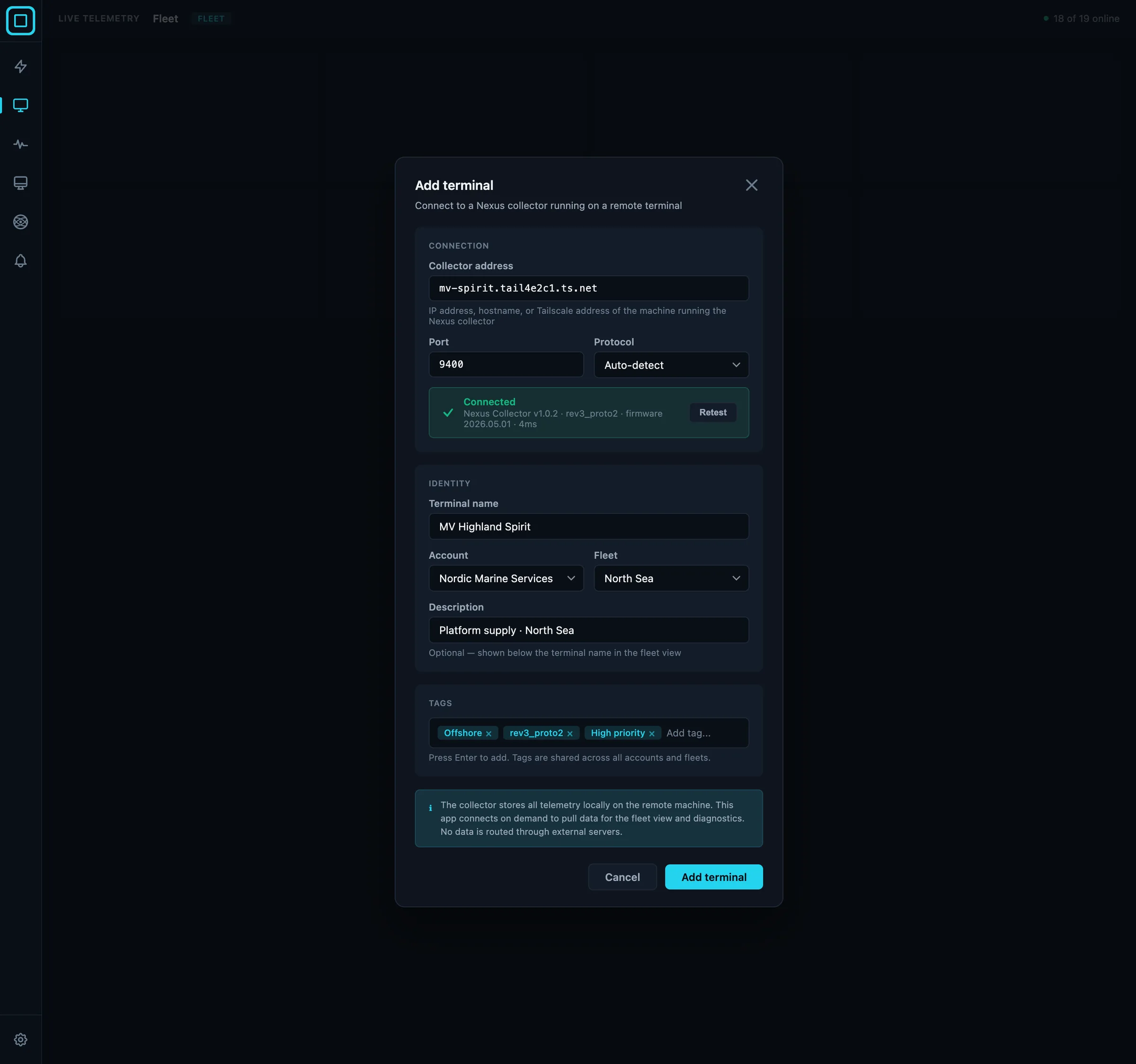Viewport: 1136px width, 1064px height.
Task: Click the High priority tag label
Action: click(618, 733)
